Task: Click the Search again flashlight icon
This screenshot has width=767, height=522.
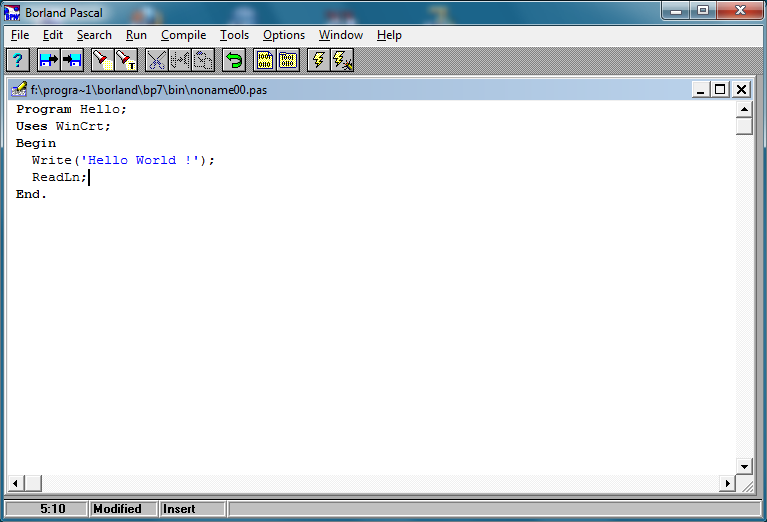Action: pos(126,60)
